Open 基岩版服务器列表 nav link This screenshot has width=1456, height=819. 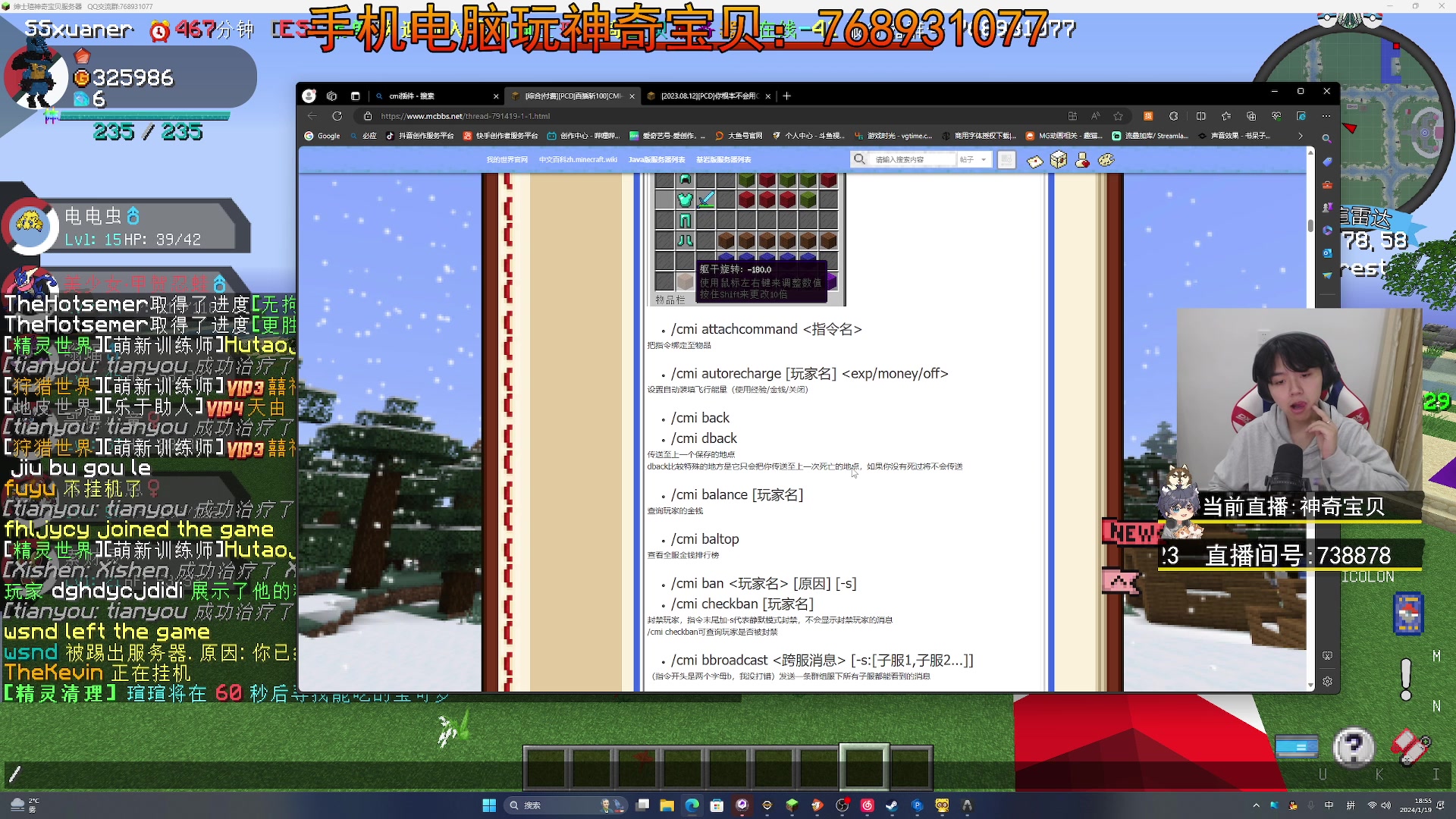723,160
